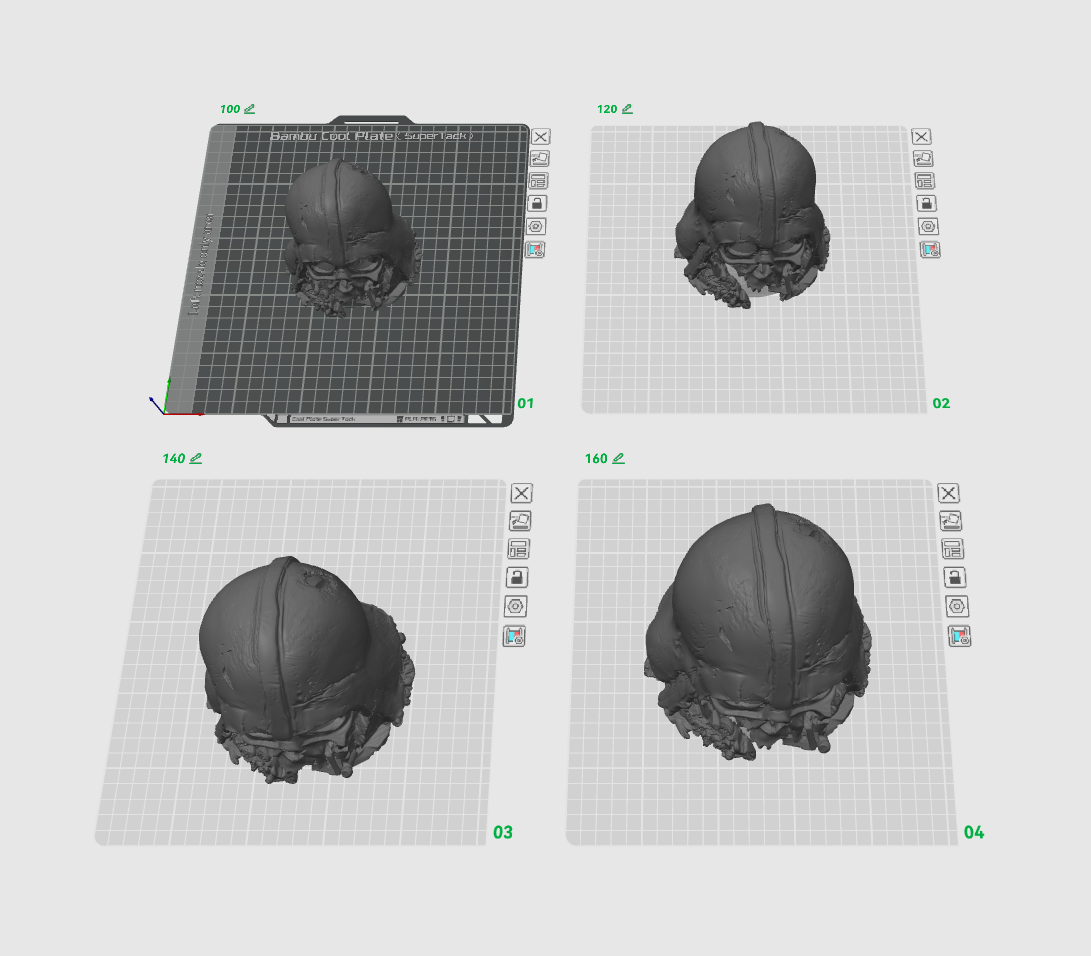The height and width of the screenshot is (956, 1091).
Task: Edit plate name using pencil beside 160
Action: pos(619,459)
